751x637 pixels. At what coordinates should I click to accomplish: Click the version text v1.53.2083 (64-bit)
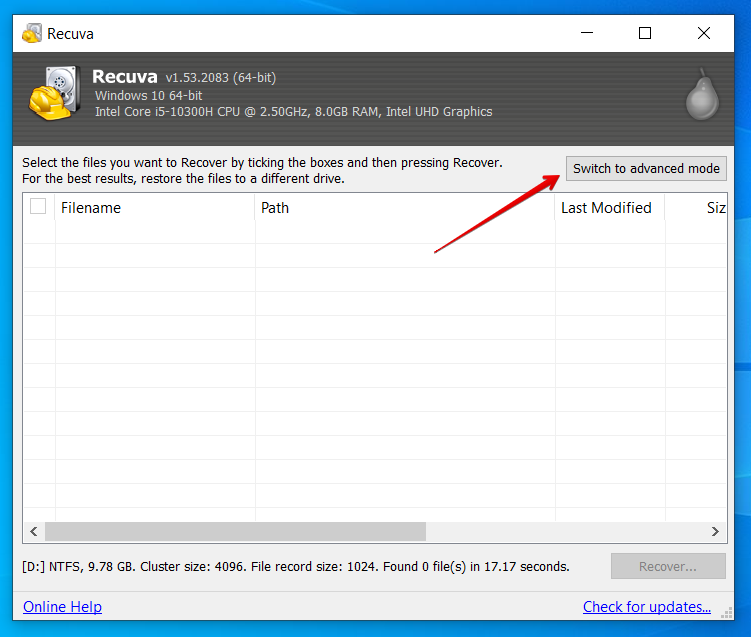[221, 78]
